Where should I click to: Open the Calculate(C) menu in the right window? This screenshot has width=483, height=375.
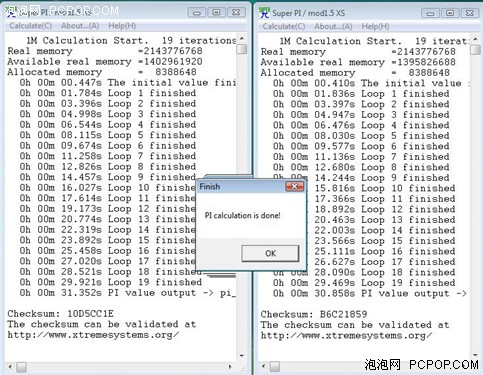point(284,26)
